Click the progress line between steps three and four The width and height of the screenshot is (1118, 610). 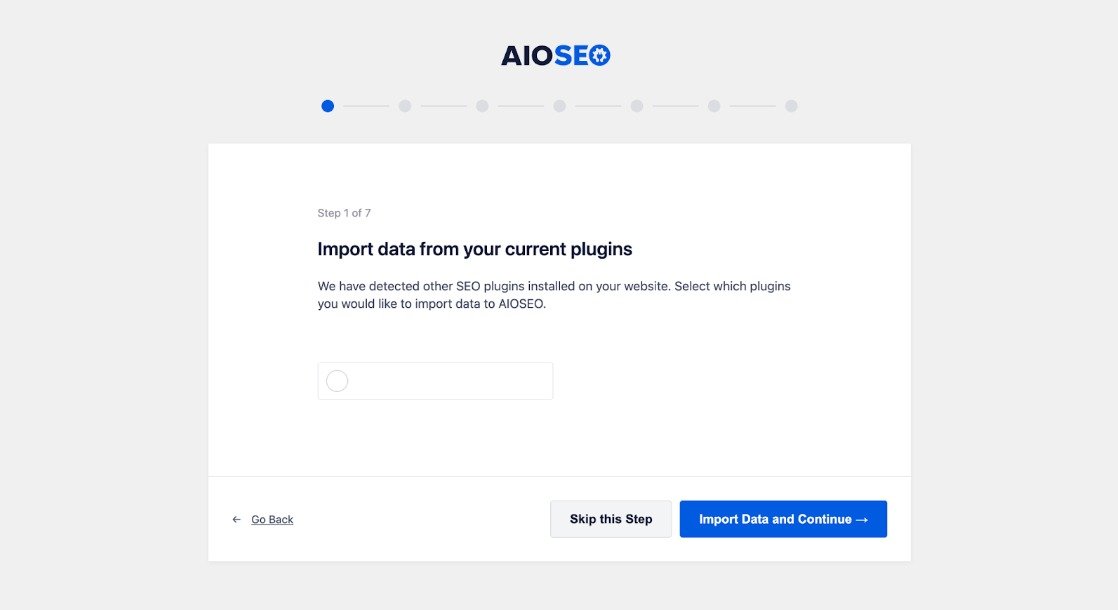[521, 106]
